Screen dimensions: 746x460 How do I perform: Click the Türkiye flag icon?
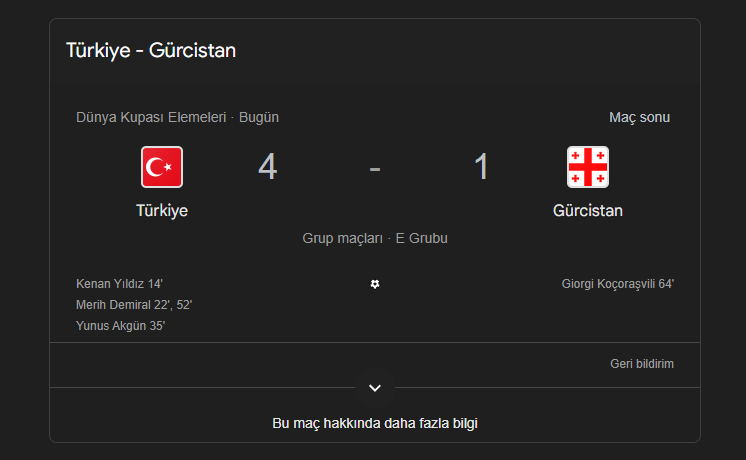[162, 167]
